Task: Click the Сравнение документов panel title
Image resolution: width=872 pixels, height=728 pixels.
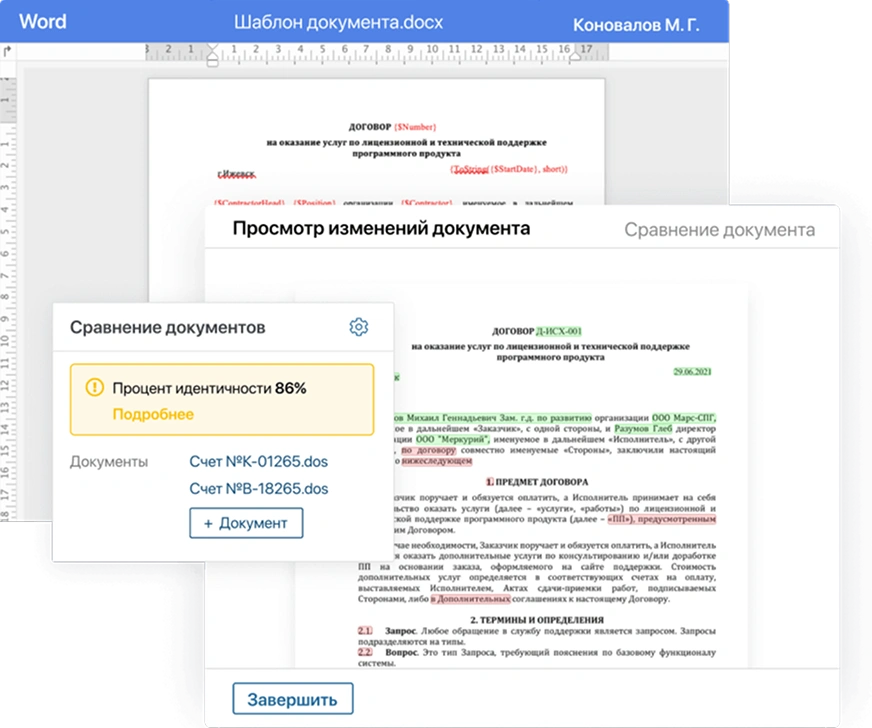Action: point(167,328)
